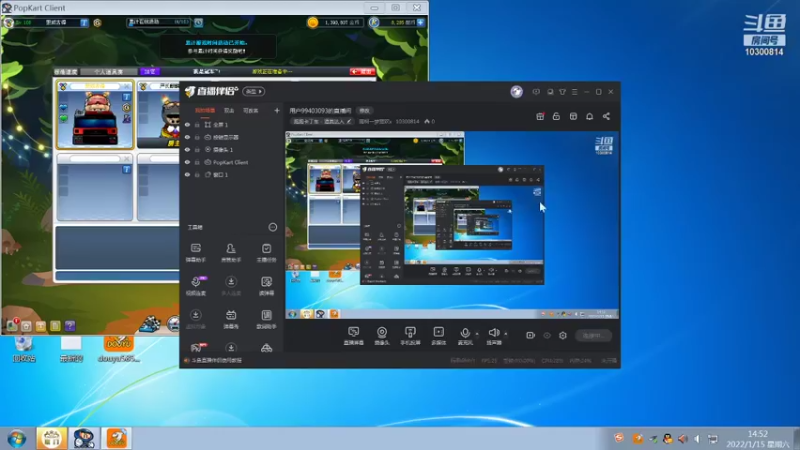Open notifications bell in the companion header
The width and height of the screenshot is (800, 450).
(589, 116)
